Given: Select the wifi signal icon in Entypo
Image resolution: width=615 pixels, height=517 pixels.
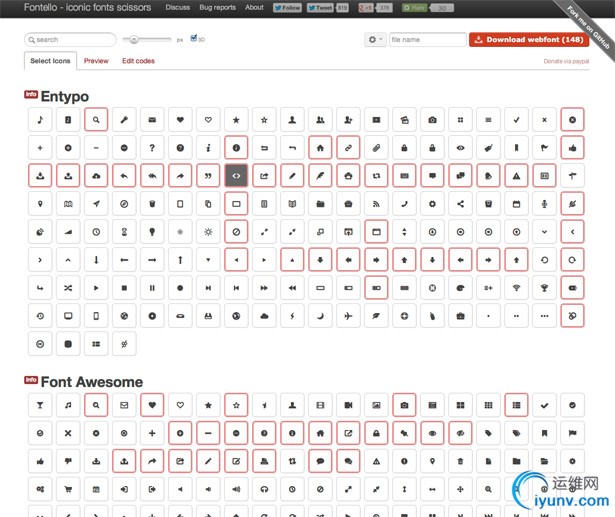Looking at the screenshot, I should coord(517,288).
